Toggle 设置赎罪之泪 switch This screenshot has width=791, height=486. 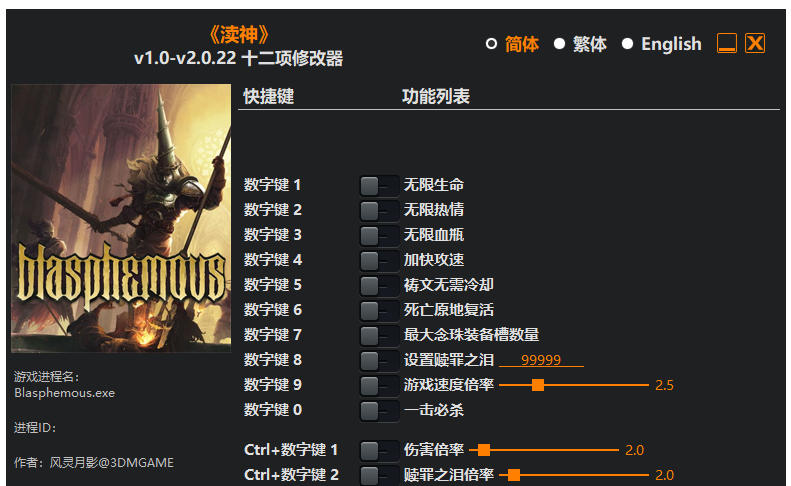click(x=379, y=360)
